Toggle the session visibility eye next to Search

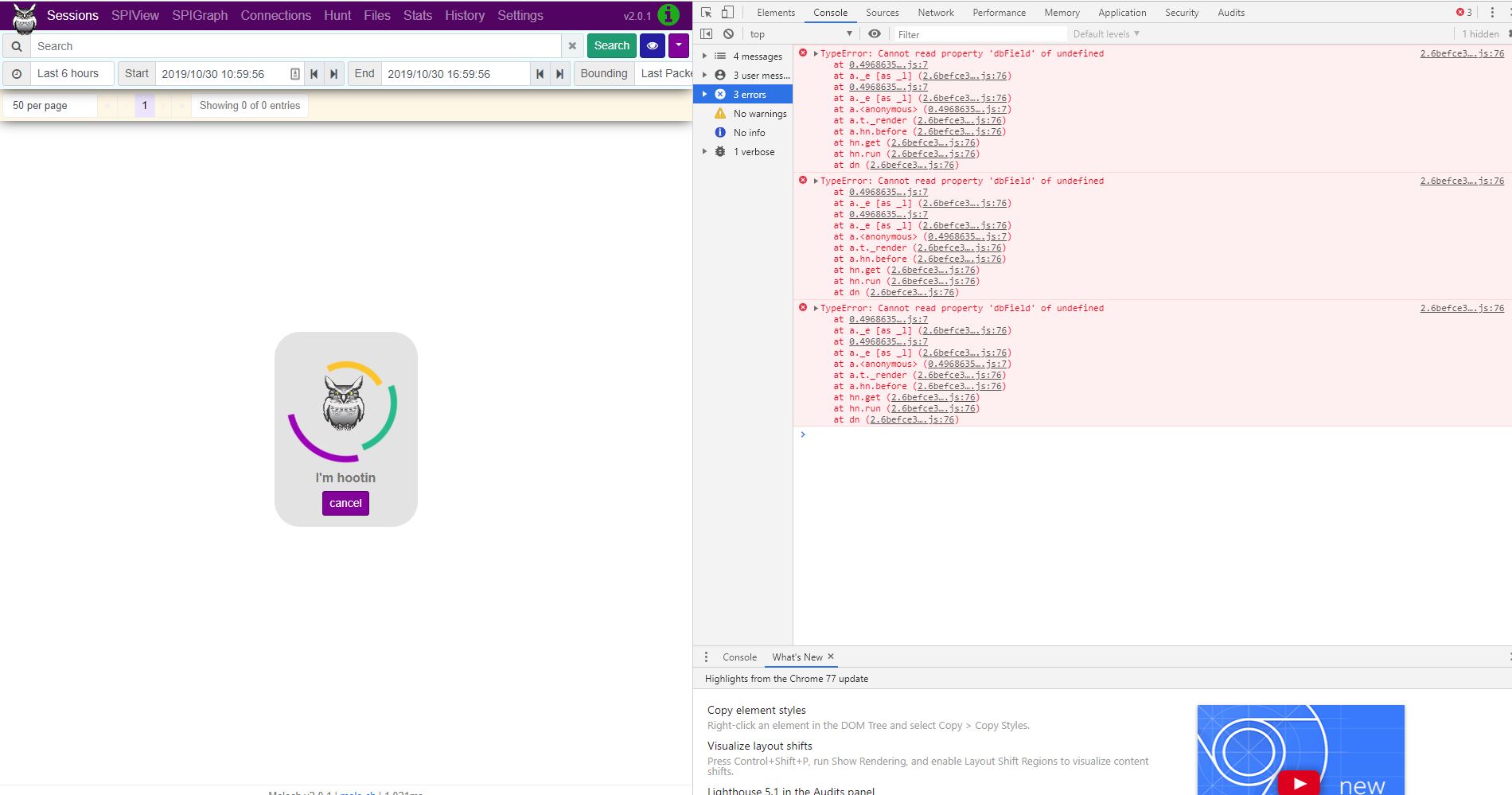click(653, 45)
